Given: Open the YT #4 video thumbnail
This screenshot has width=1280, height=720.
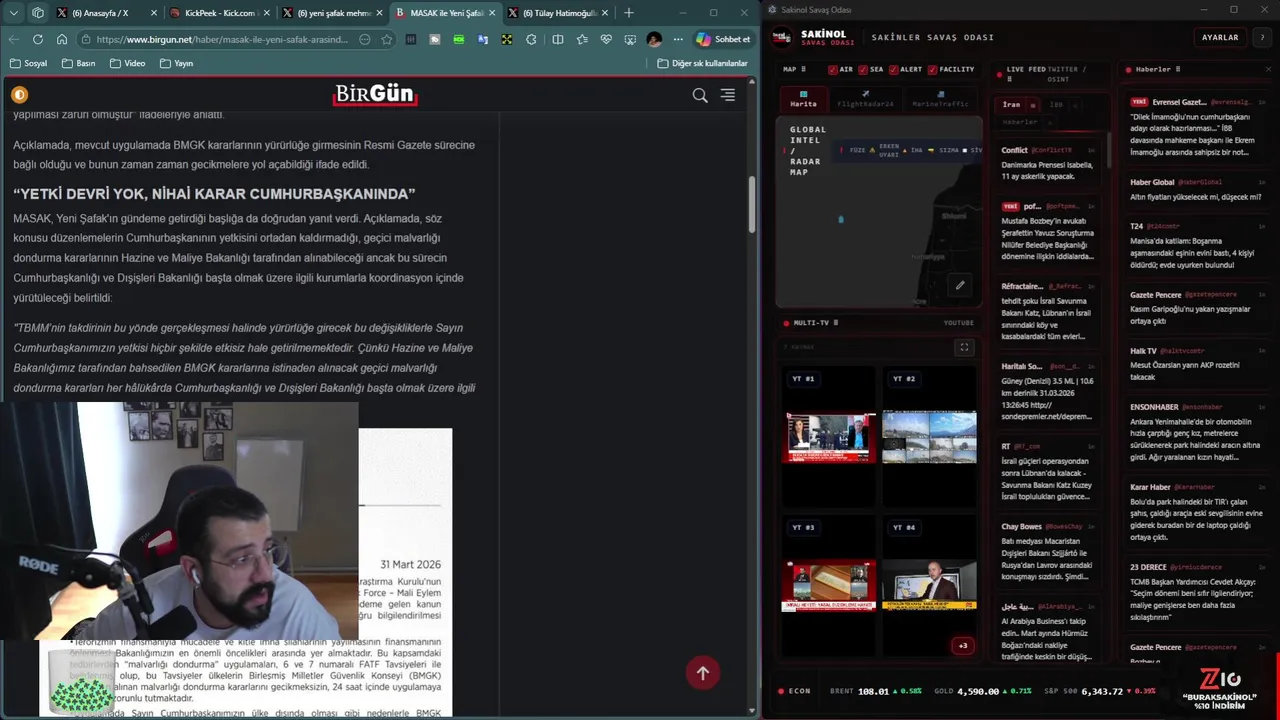Looking at the screenshot, I should tap(929, 586).
